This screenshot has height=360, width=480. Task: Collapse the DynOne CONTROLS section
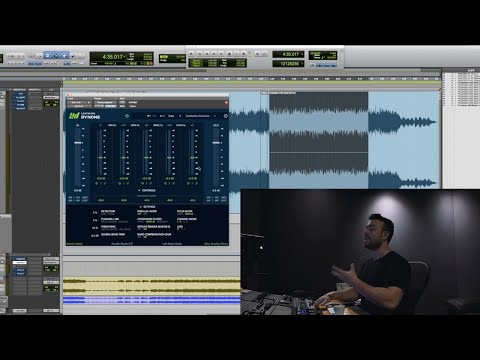(x=147, y=190)
